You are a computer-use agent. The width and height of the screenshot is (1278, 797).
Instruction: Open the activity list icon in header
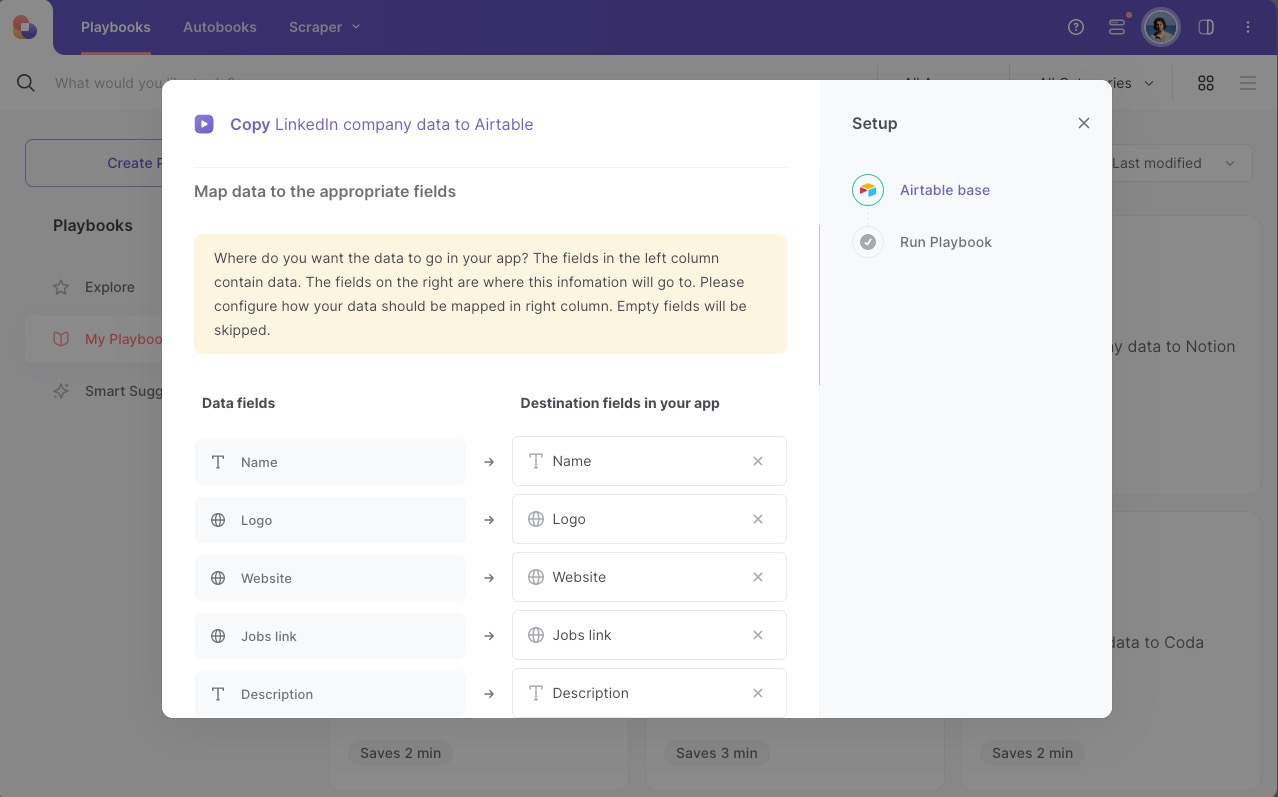point(1117,27)
